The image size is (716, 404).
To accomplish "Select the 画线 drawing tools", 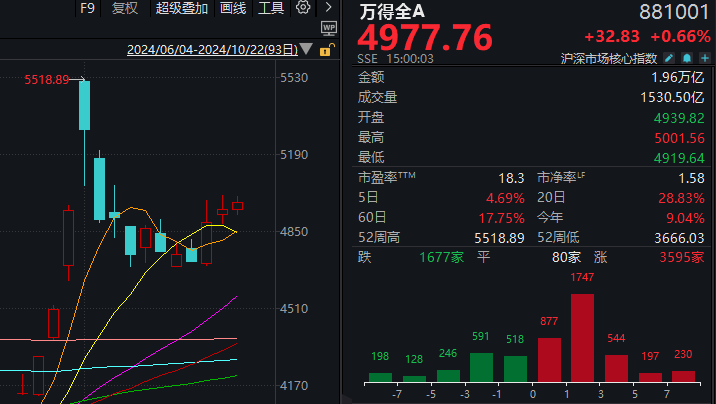I will point(233,8).
